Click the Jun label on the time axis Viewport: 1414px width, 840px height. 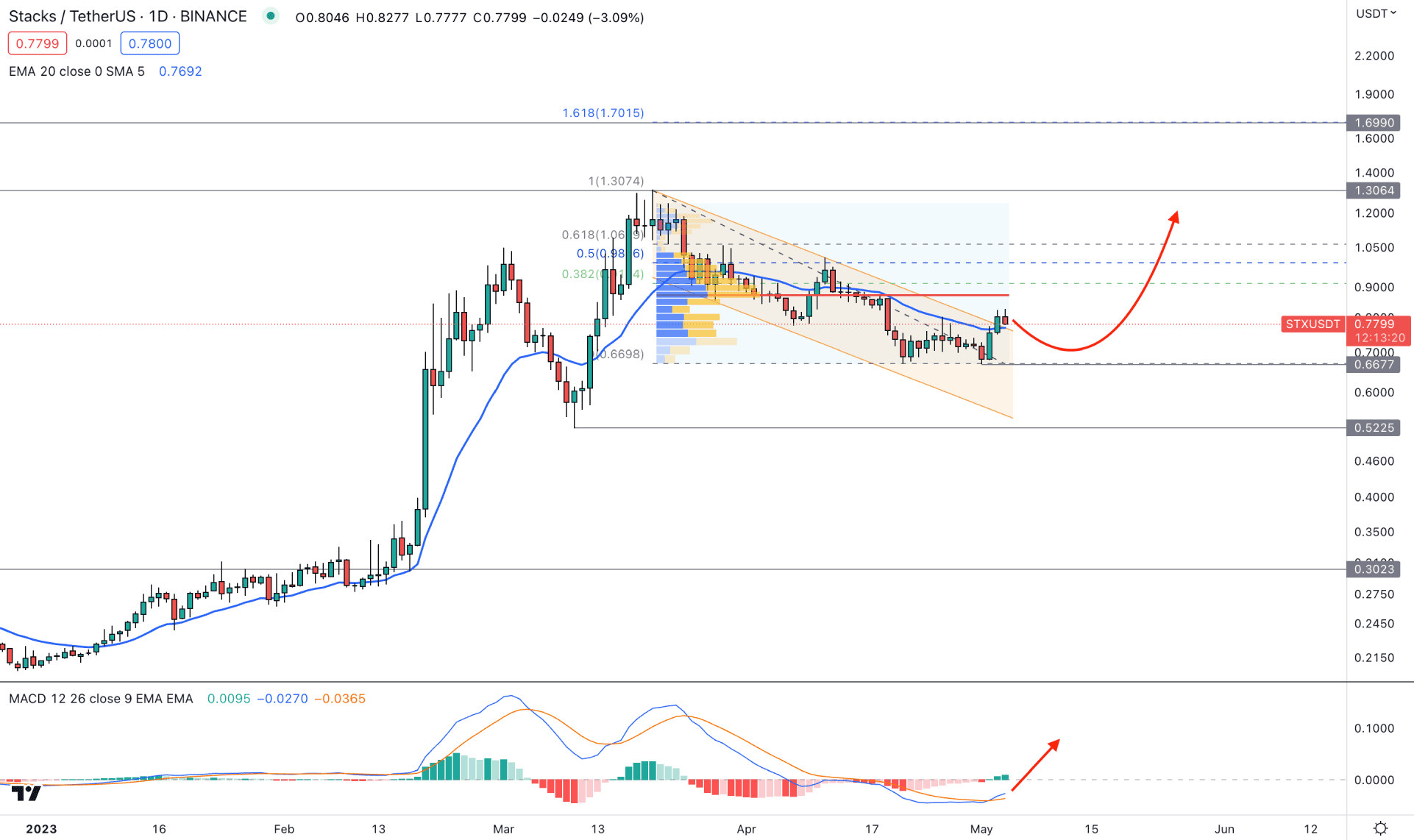coord(1224,829)
